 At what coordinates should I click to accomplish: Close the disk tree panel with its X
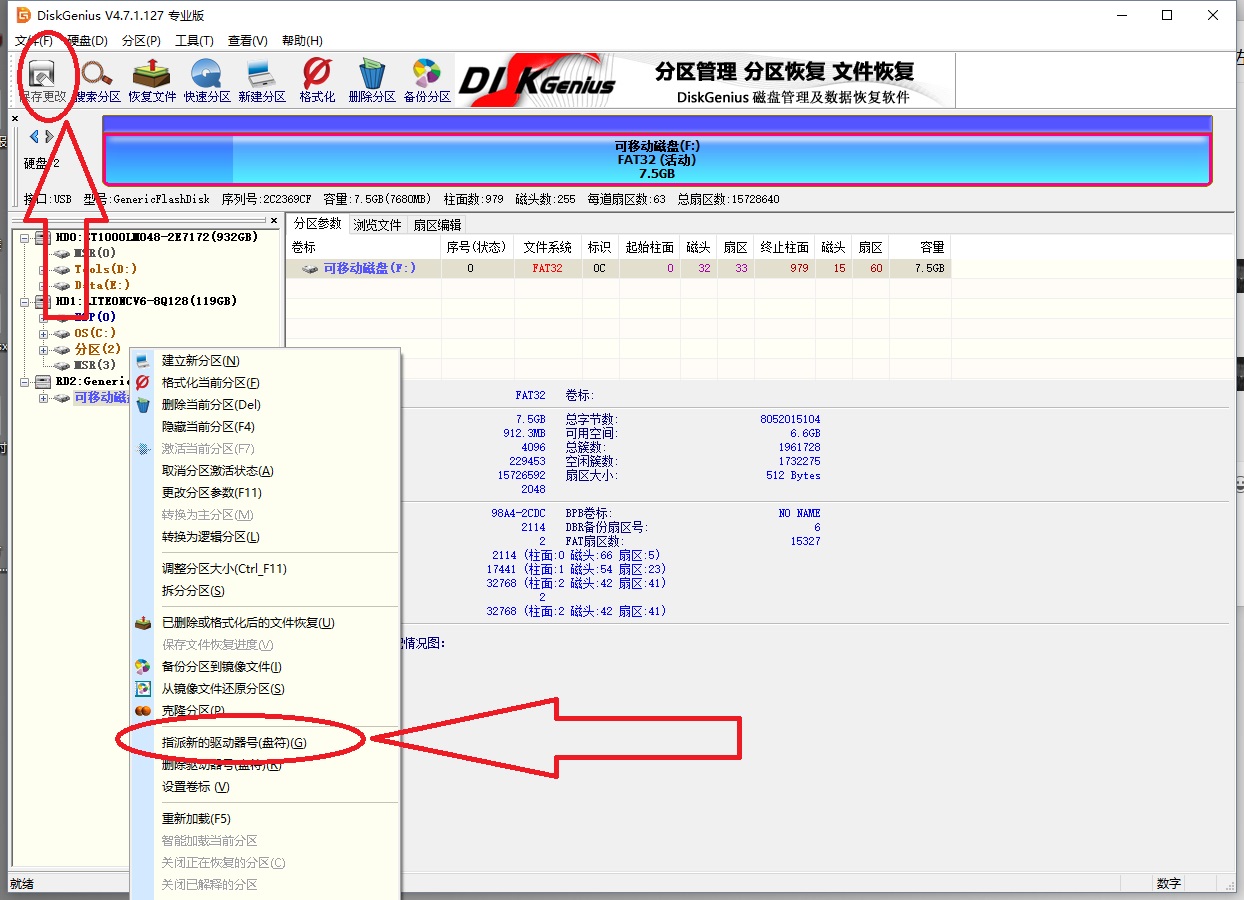tap(273, 221)
